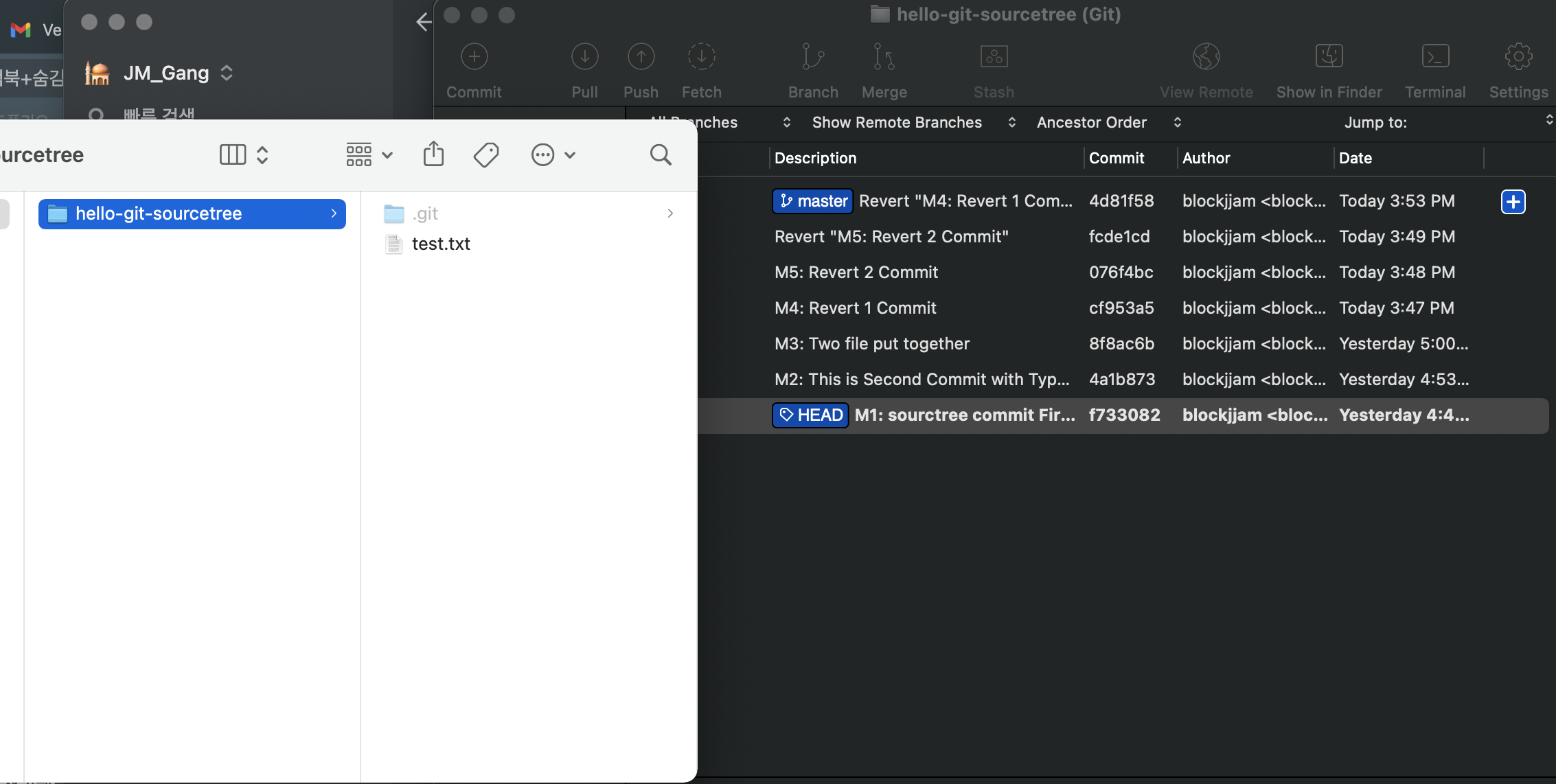The height and width of the screenshot is (784, 1556).
Task: Click the Fetch toolbar icon
Action: pyautogui.click(x=701, y=57)
